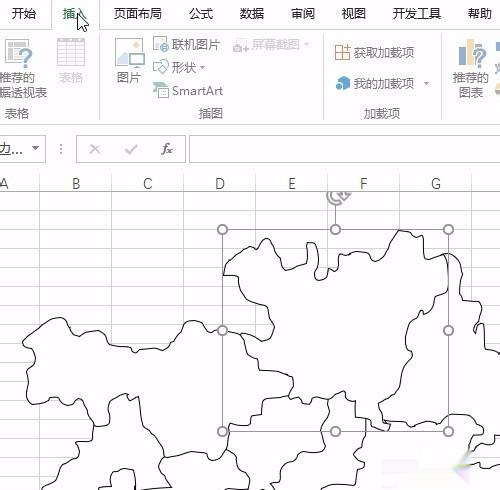Viewport: 500px width, 490px height.
Task: Open the 开发工具 tab
Action: [417, 14]
